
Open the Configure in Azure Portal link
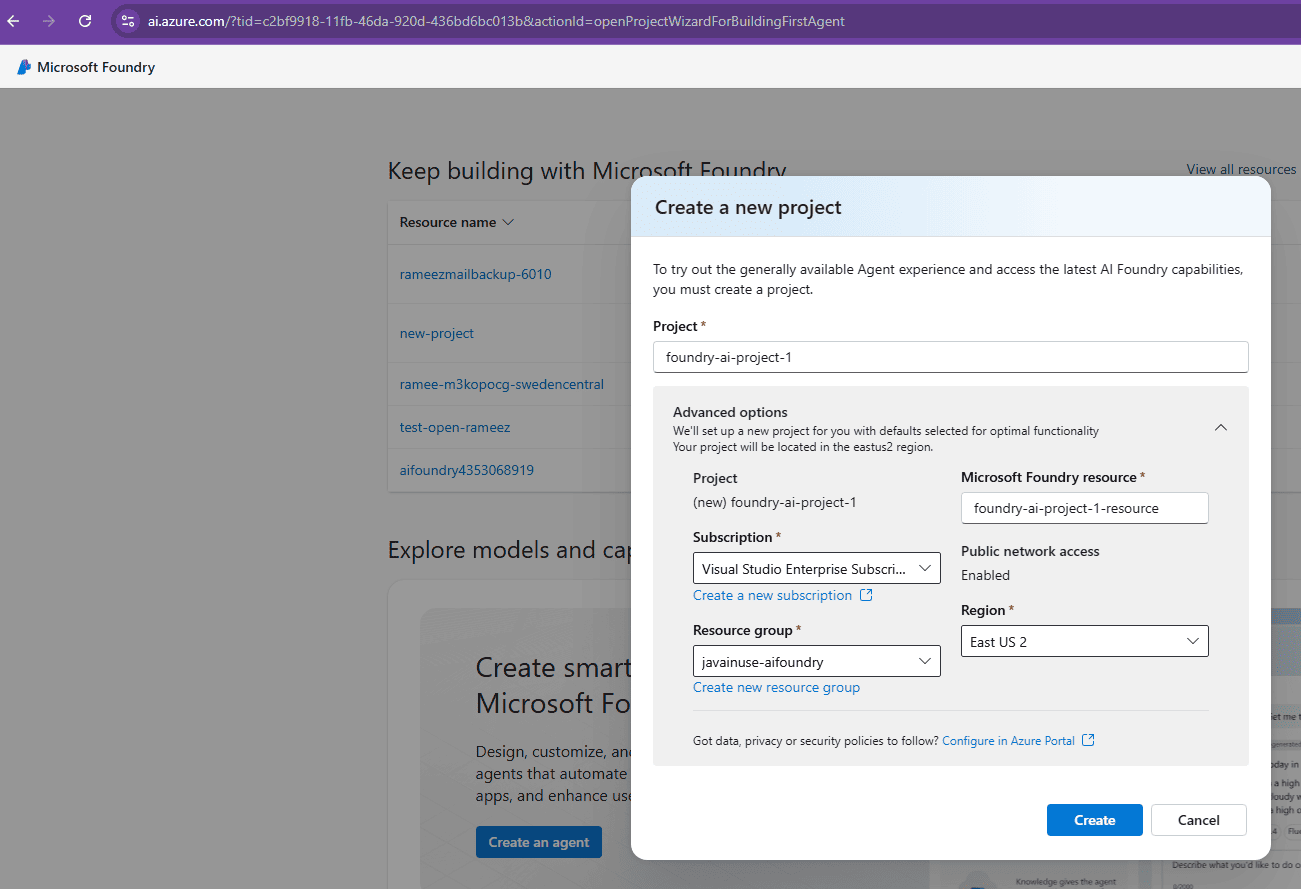pyautogui.click(x=1008, y=741)
